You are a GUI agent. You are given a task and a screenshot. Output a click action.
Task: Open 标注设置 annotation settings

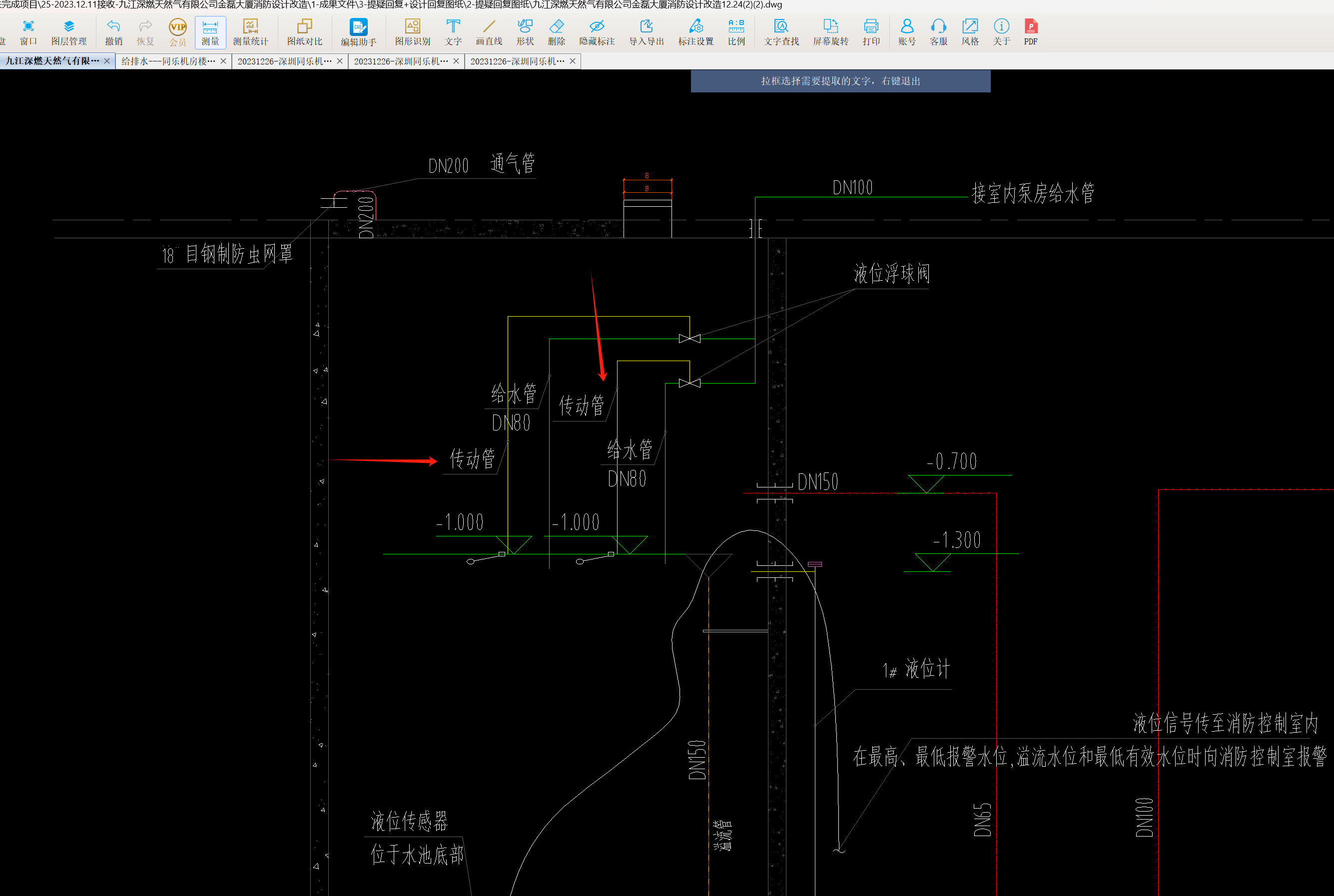(695, 32)
